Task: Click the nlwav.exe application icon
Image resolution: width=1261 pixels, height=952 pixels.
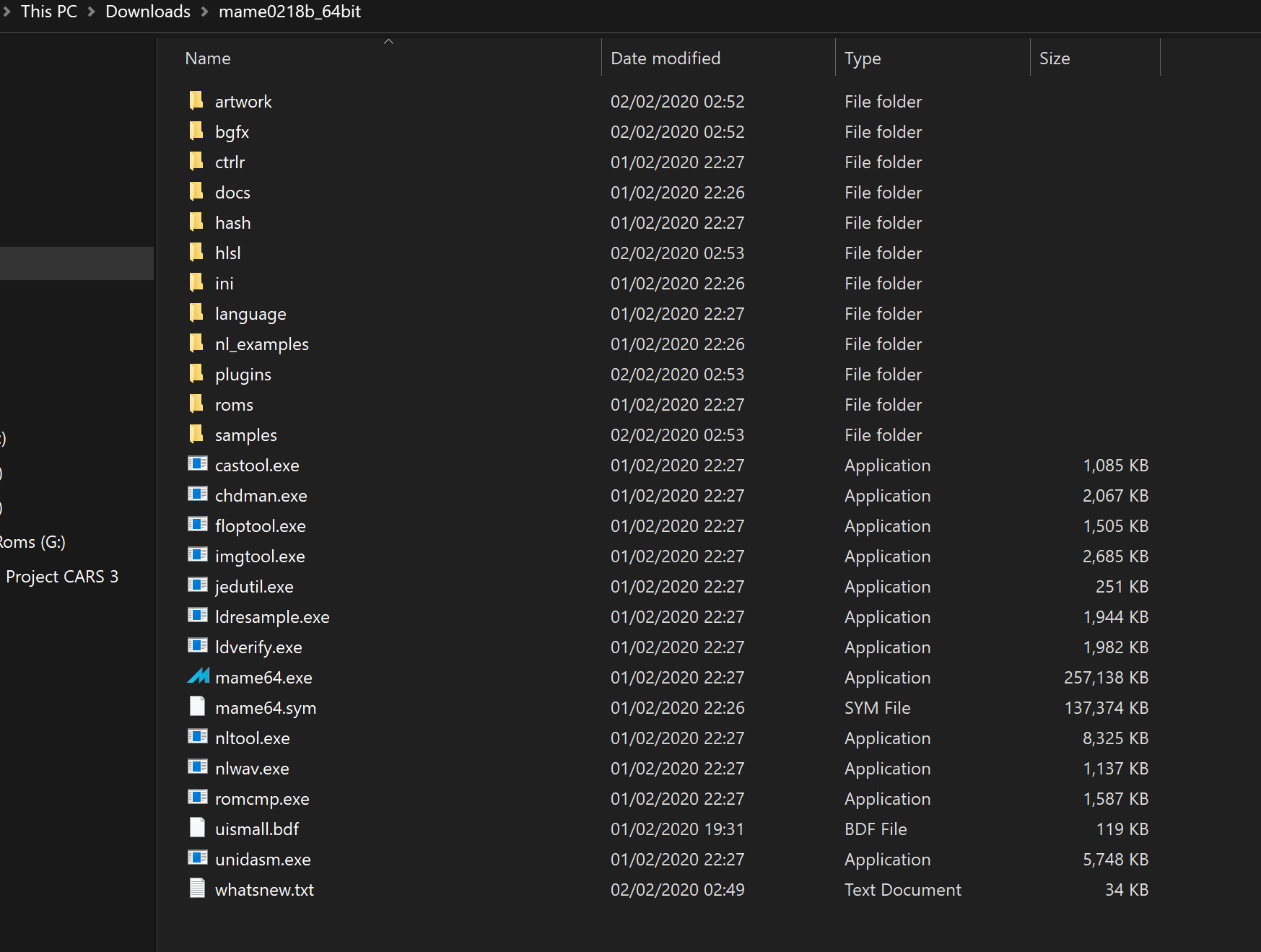Action: (198, 767)
